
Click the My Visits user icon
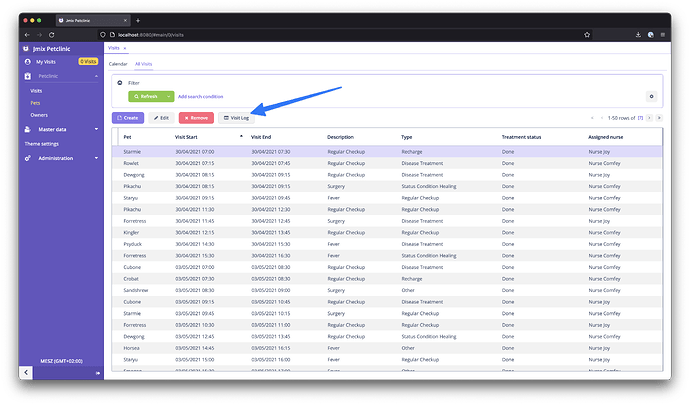click(x=28, y=62)
